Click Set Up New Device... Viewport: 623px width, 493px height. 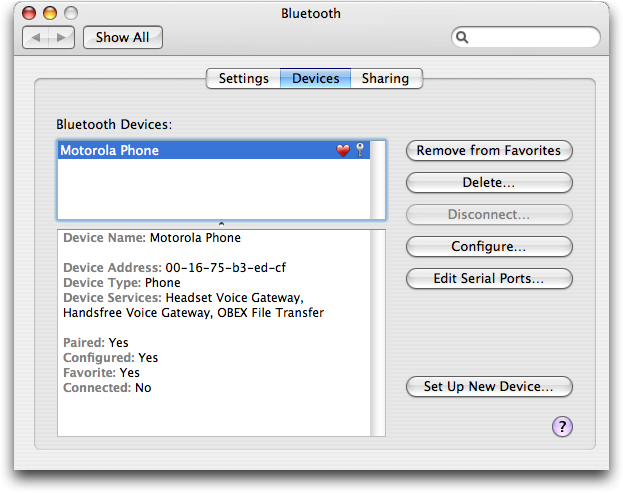click(489, 387)
